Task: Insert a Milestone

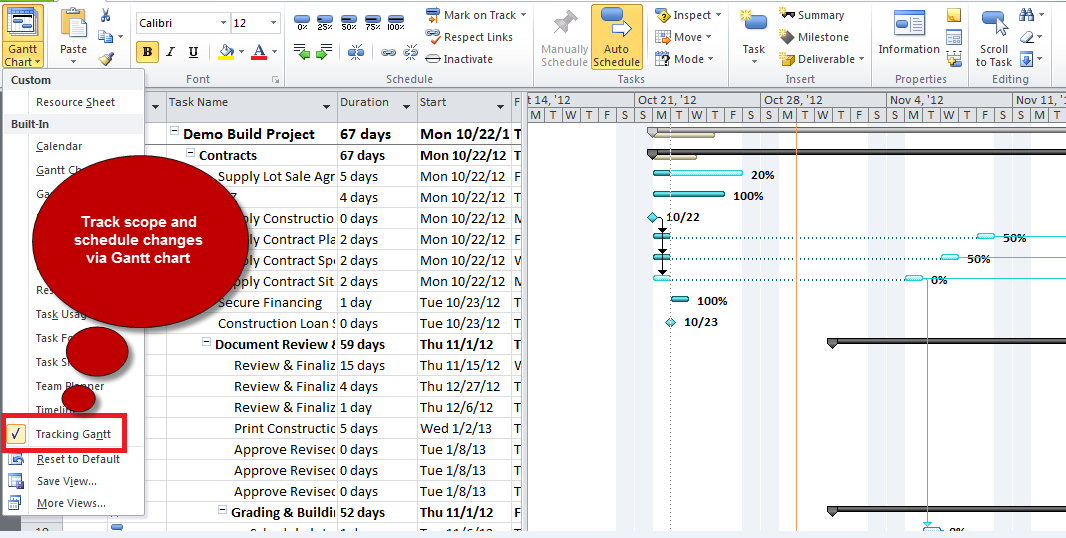Action: [814, 37]
